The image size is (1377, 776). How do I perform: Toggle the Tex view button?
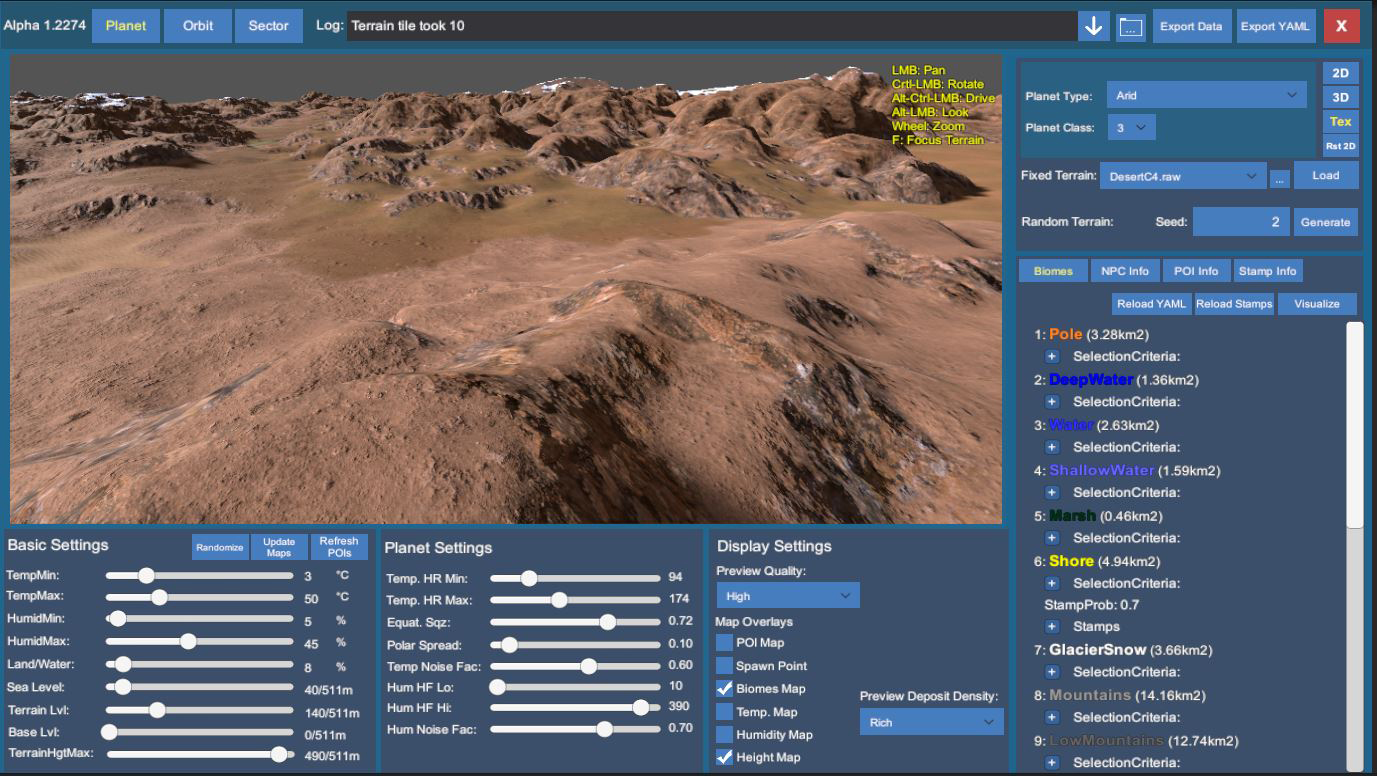tap(1340, 121)
